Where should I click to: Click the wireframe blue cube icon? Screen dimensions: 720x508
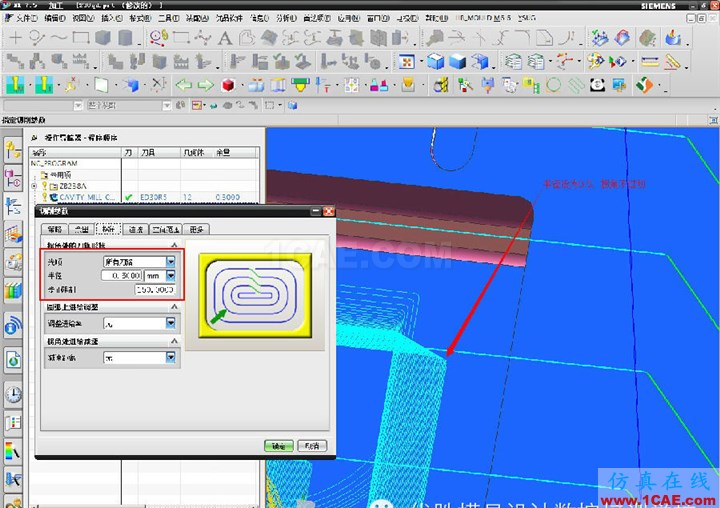point(435,62)
